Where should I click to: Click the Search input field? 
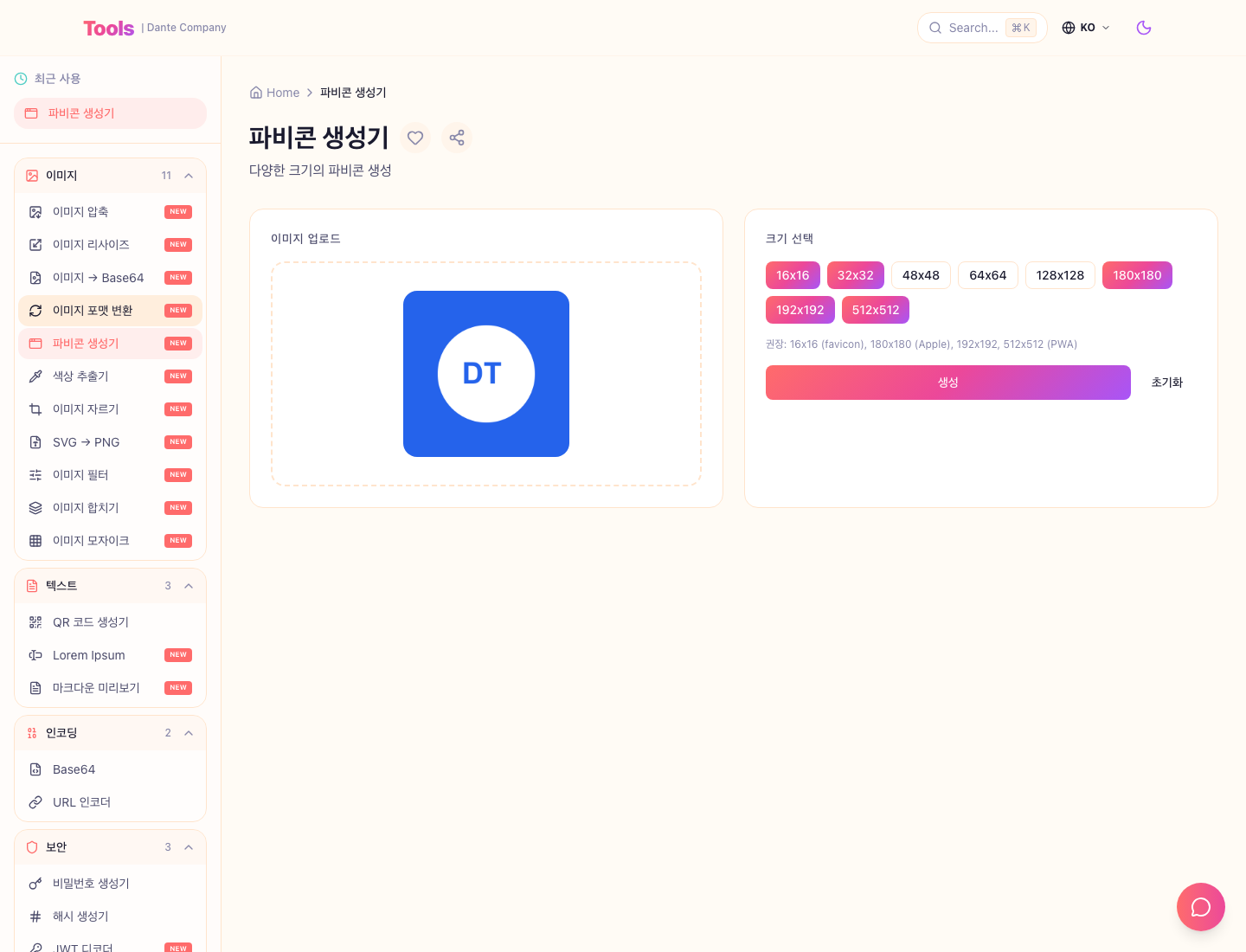982,28
